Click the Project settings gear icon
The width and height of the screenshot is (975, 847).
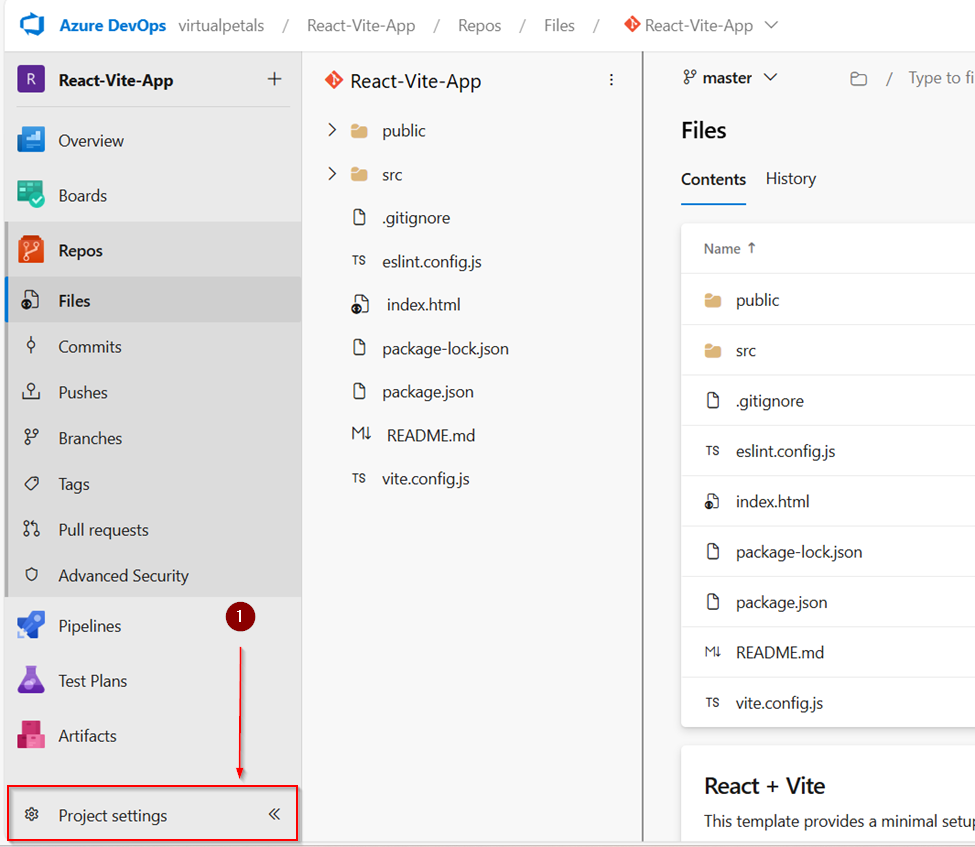[32, 814]
